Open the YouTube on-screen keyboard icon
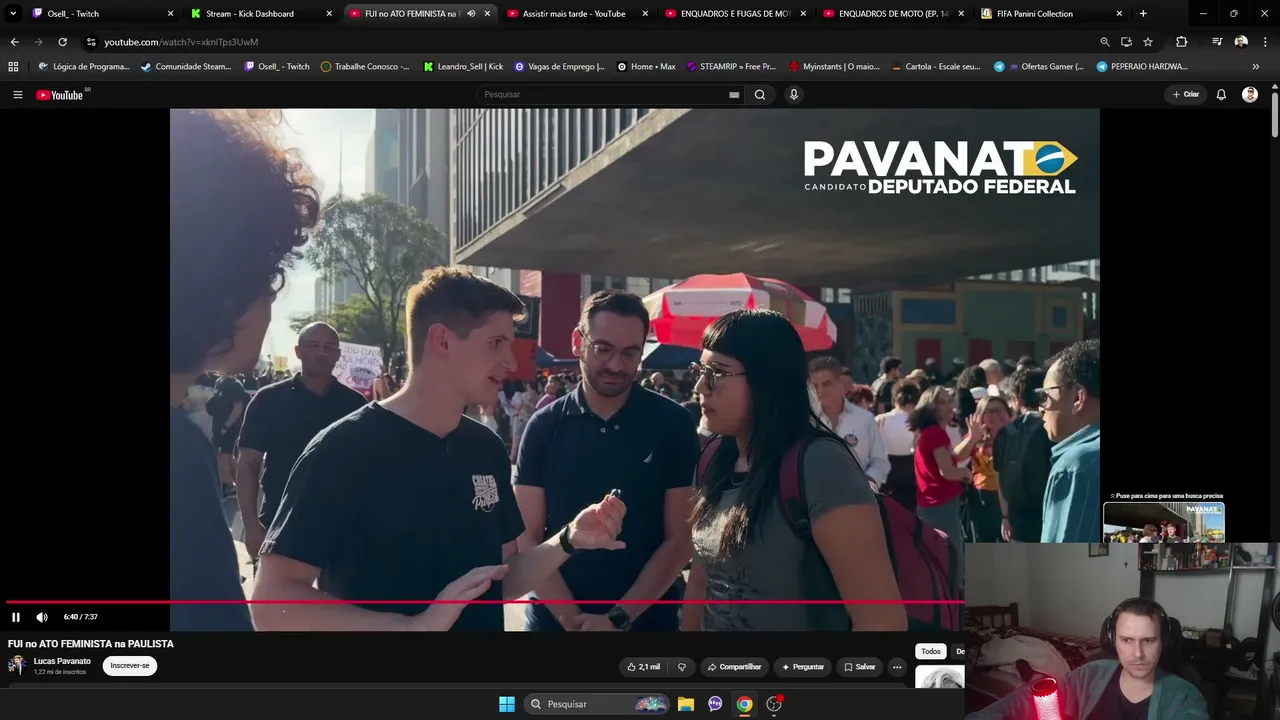 click(x=734, y=95)
